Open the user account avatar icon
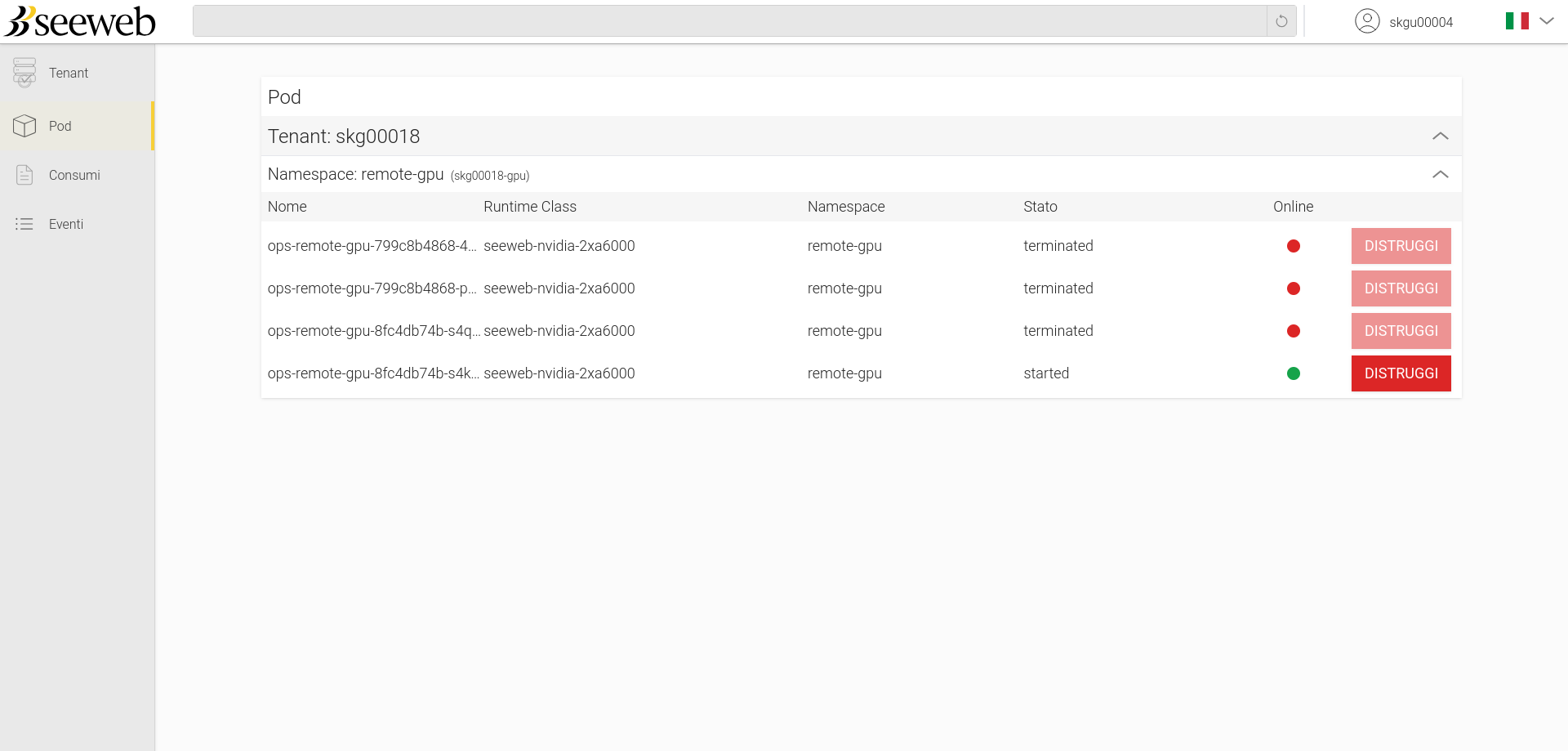Viewport: 1568px width, 751px height. 1367,21
